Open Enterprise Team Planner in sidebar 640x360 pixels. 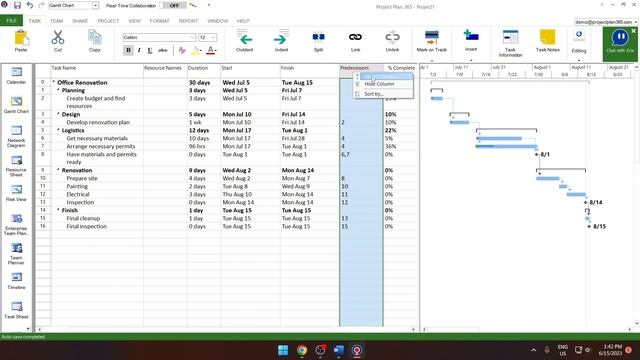(x=16, y=224)
